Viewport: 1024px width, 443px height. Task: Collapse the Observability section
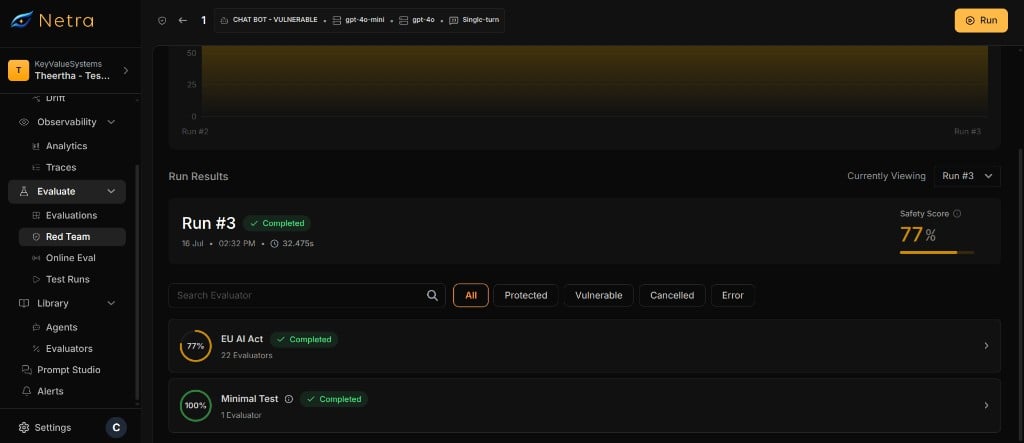[111, 122]
